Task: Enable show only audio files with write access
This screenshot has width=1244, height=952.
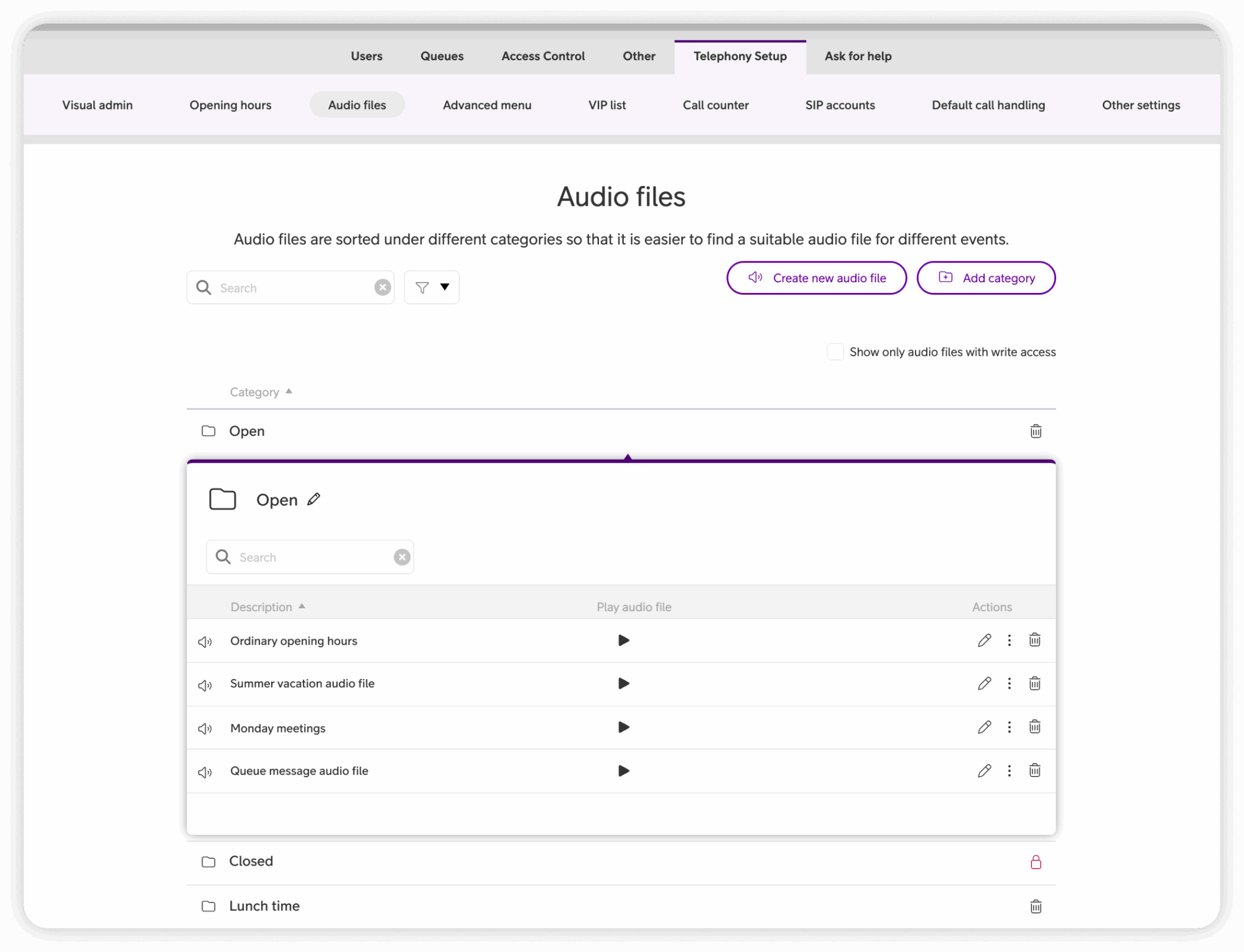Action: point(835,352)
